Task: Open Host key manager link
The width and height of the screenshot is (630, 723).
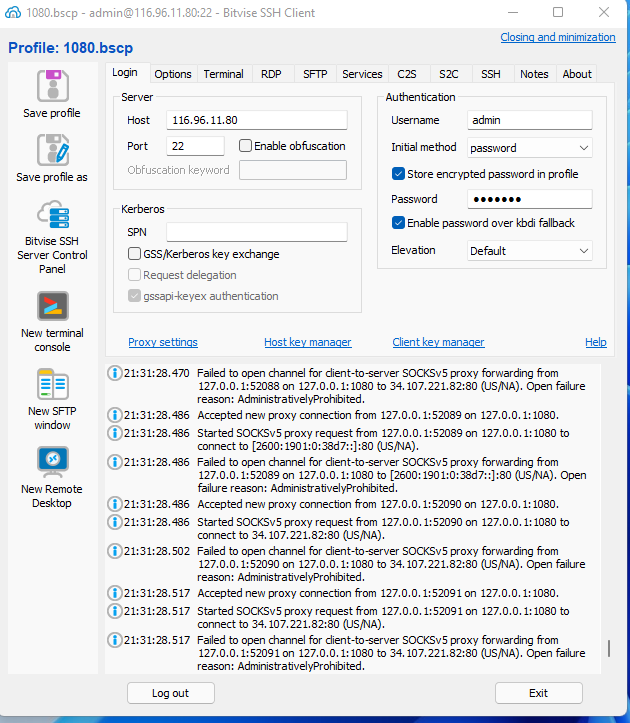Action: 308,342
